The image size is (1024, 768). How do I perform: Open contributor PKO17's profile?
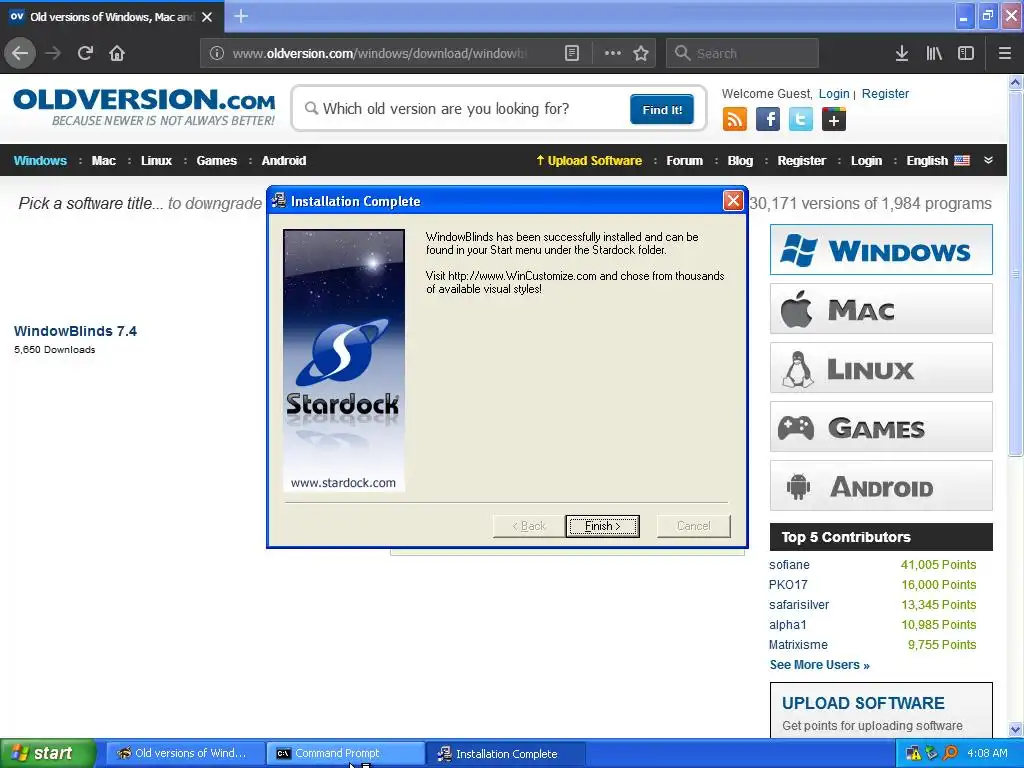pos(788,584)
